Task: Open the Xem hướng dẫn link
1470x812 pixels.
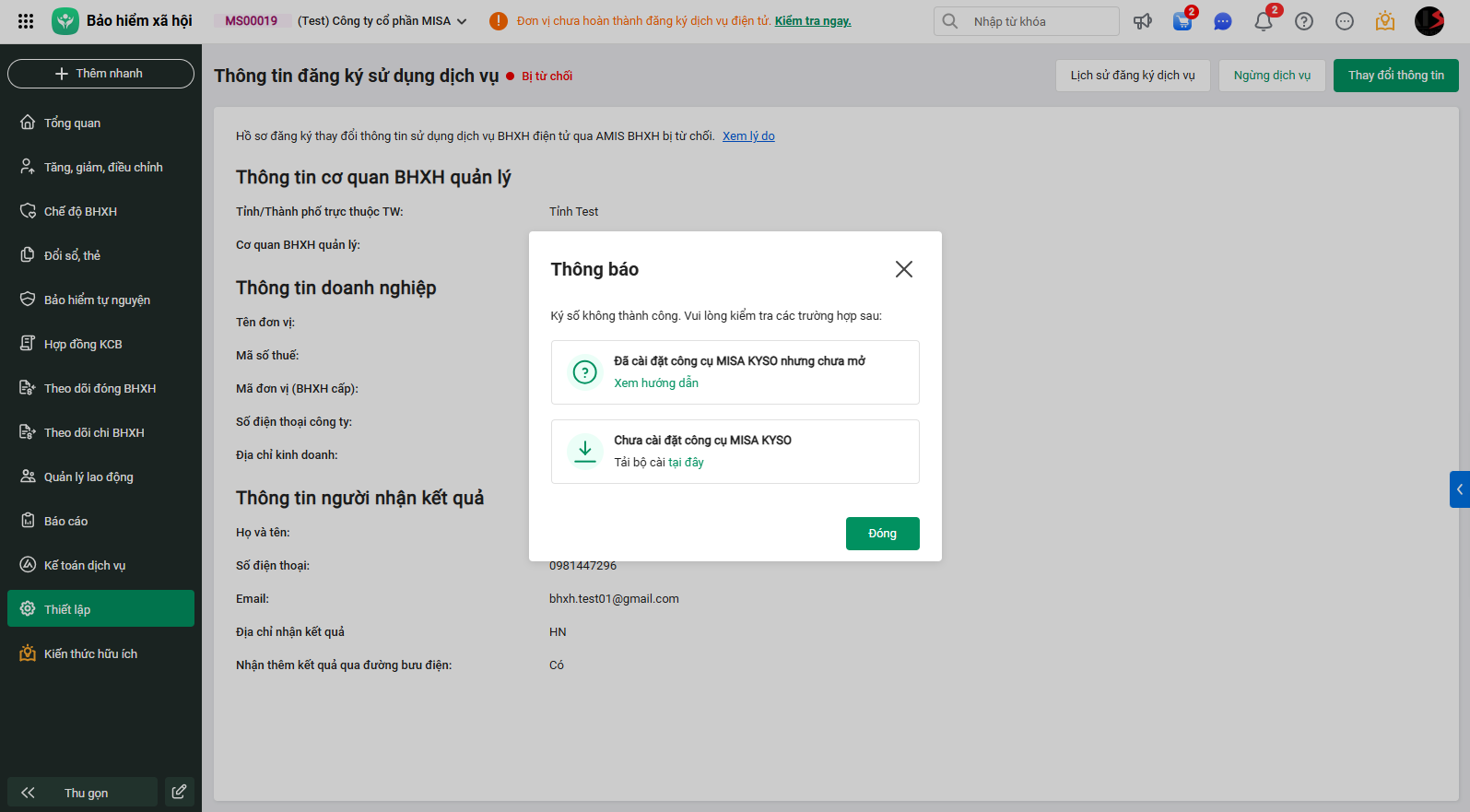Action: click(x=656, y=383)
